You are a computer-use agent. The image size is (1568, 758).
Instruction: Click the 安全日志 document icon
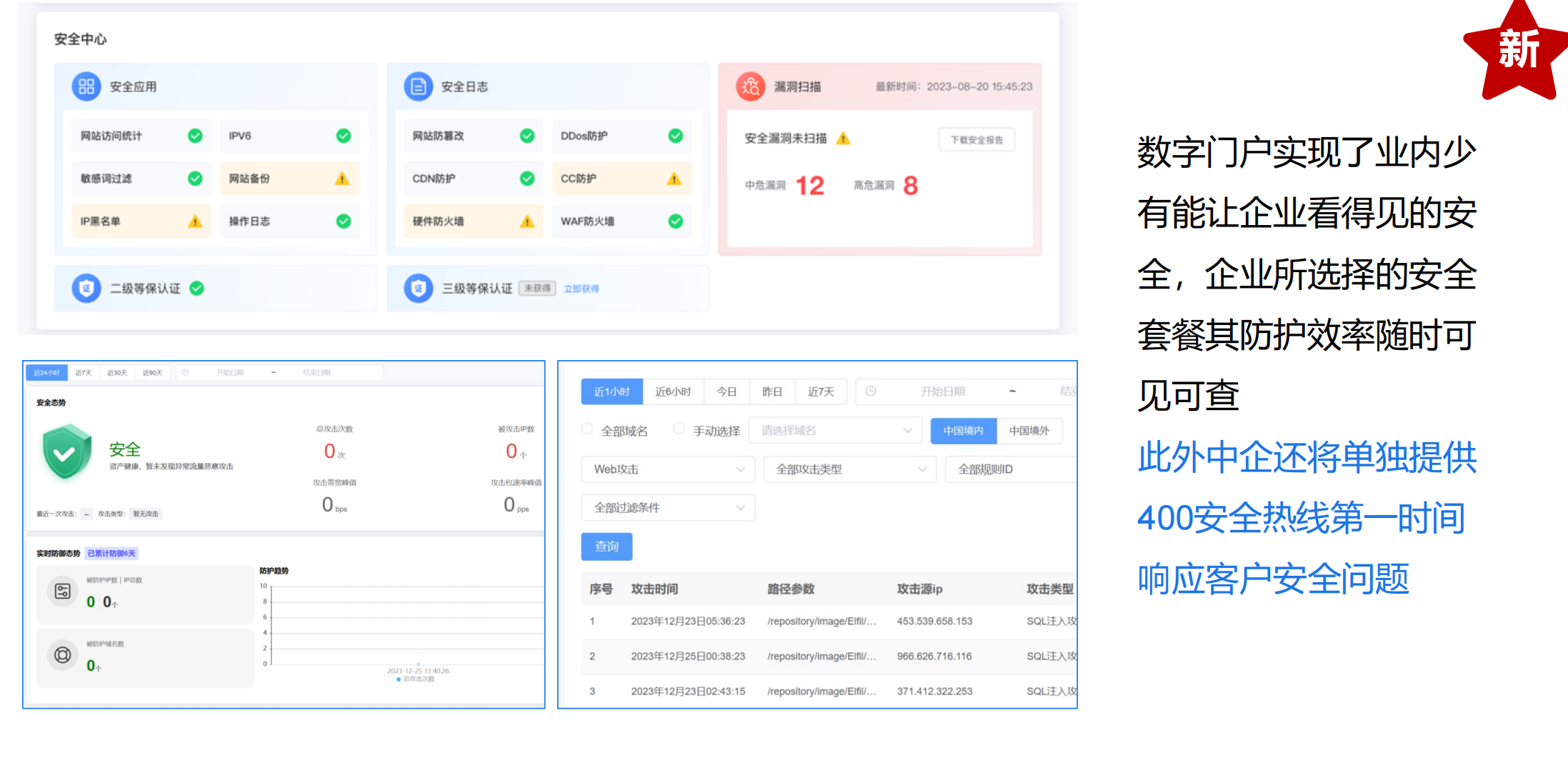pyautogui.click(x=418, y=86)
